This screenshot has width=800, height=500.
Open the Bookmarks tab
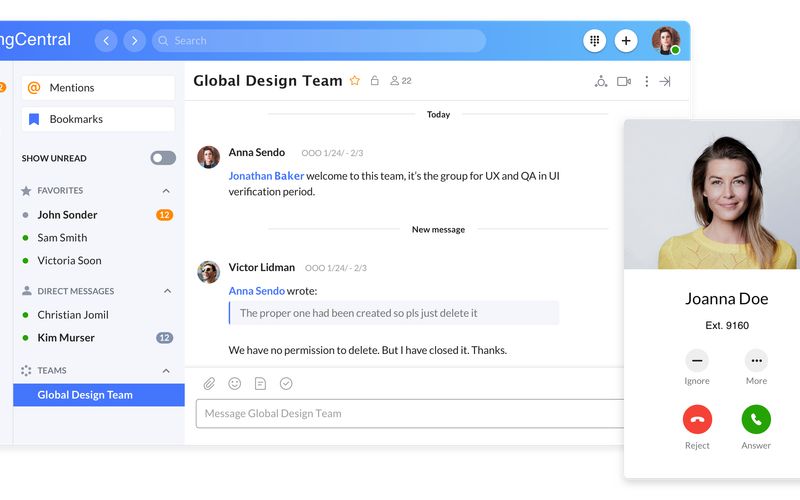(x=98, y=119)
